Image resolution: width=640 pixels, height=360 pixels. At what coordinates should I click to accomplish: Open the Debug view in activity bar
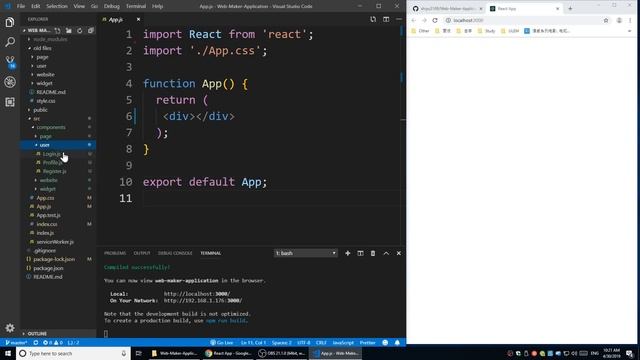[x=10, y=82]
